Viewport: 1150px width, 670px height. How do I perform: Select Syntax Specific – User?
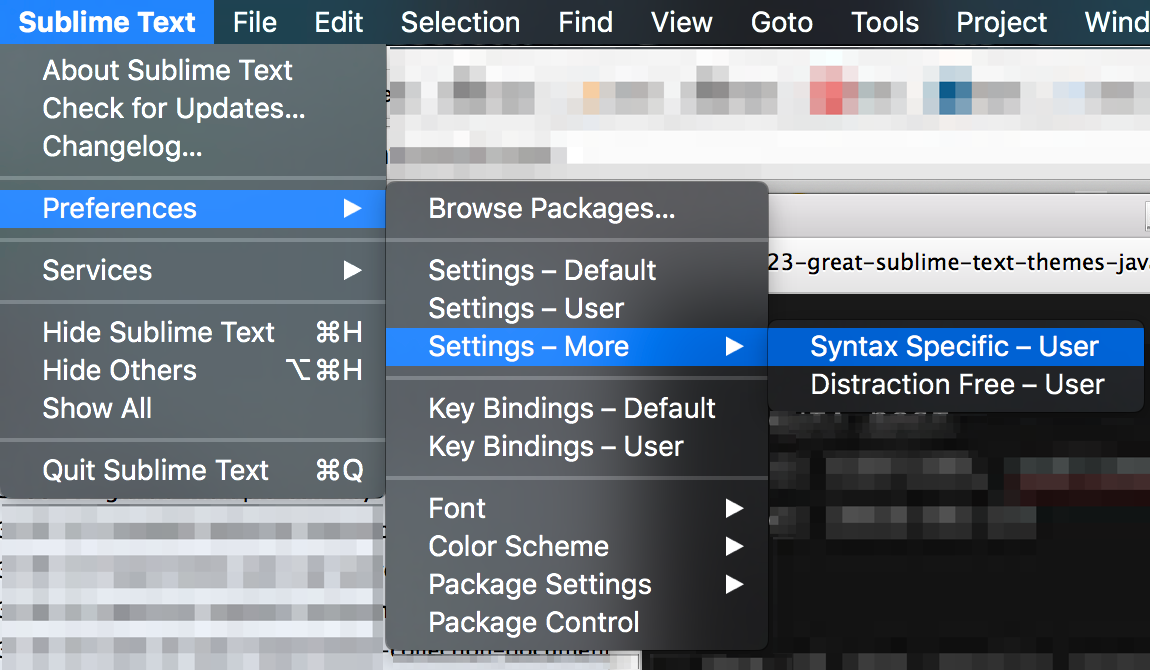tap(956, 347)
